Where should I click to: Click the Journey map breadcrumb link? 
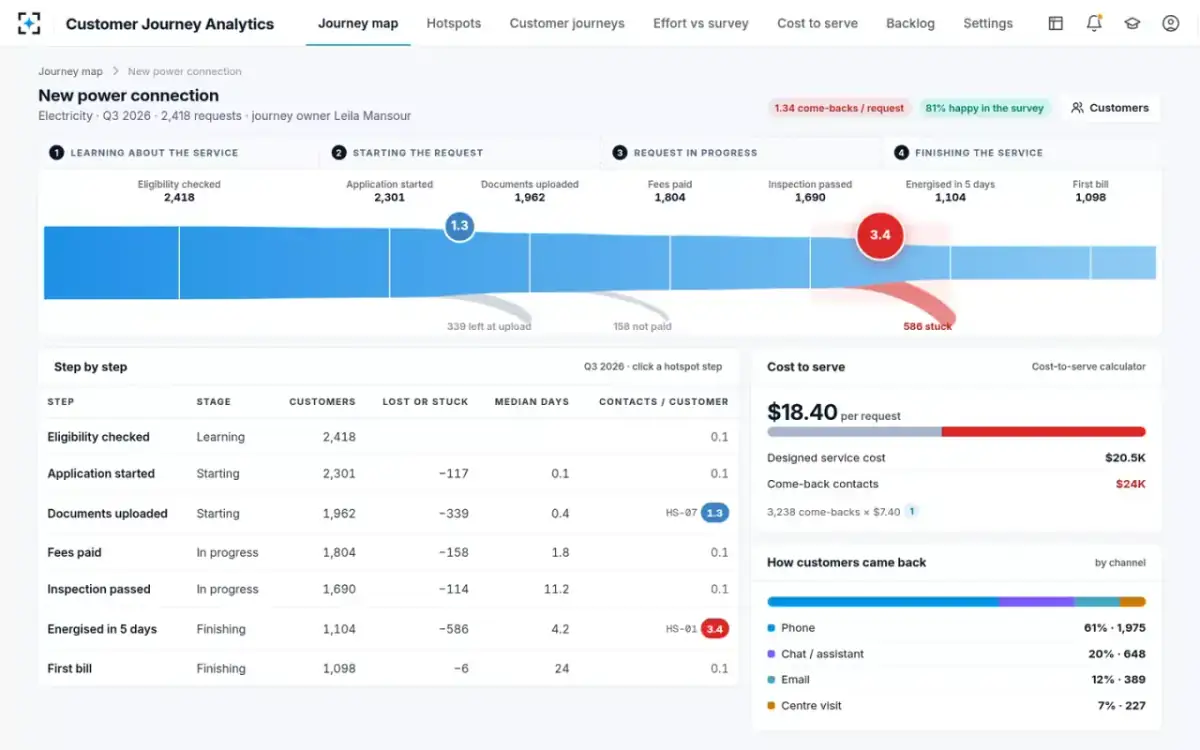[x=70, y=72]
